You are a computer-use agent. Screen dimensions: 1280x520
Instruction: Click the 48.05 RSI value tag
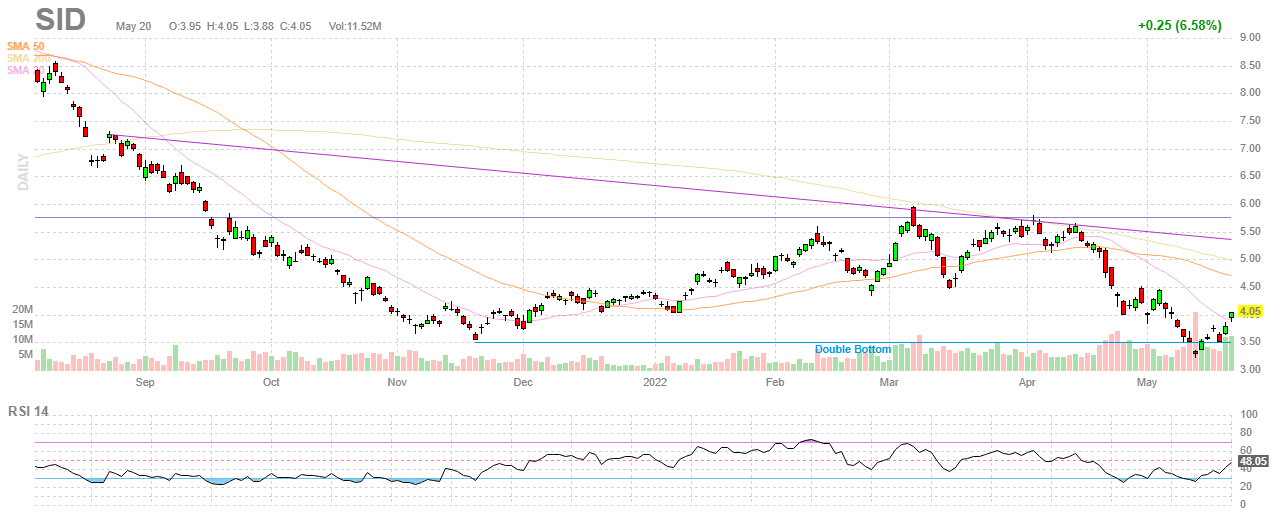[1252, 463]
